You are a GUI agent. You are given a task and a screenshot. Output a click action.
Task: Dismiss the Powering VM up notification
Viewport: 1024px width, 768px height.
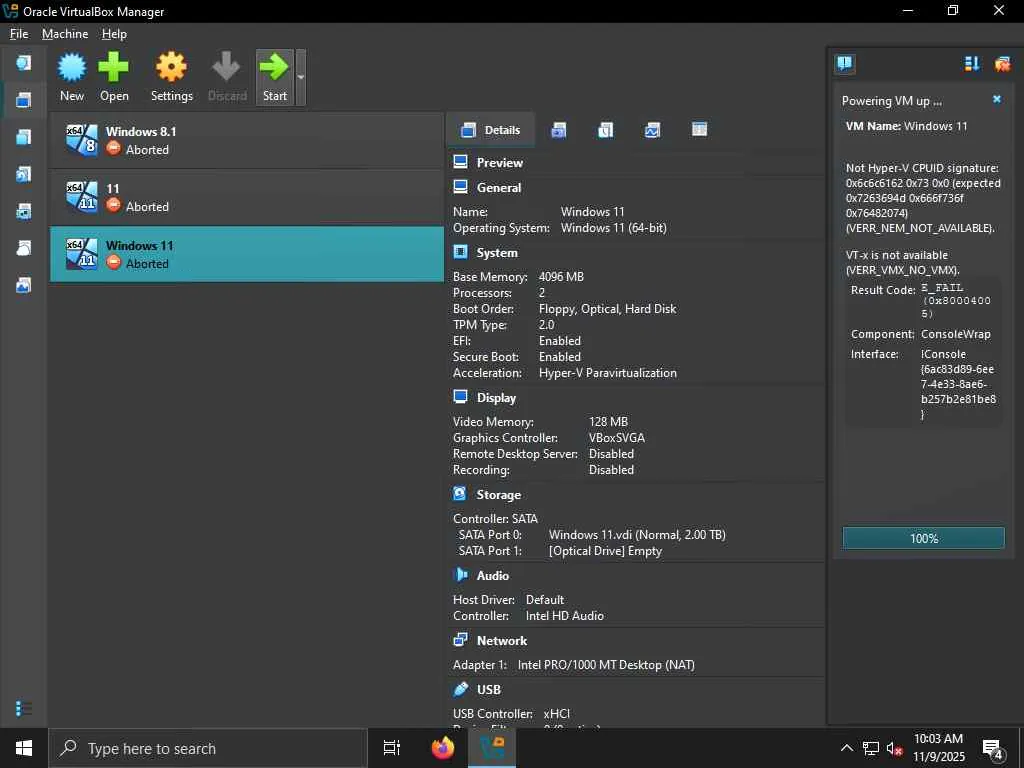(997, 99)
